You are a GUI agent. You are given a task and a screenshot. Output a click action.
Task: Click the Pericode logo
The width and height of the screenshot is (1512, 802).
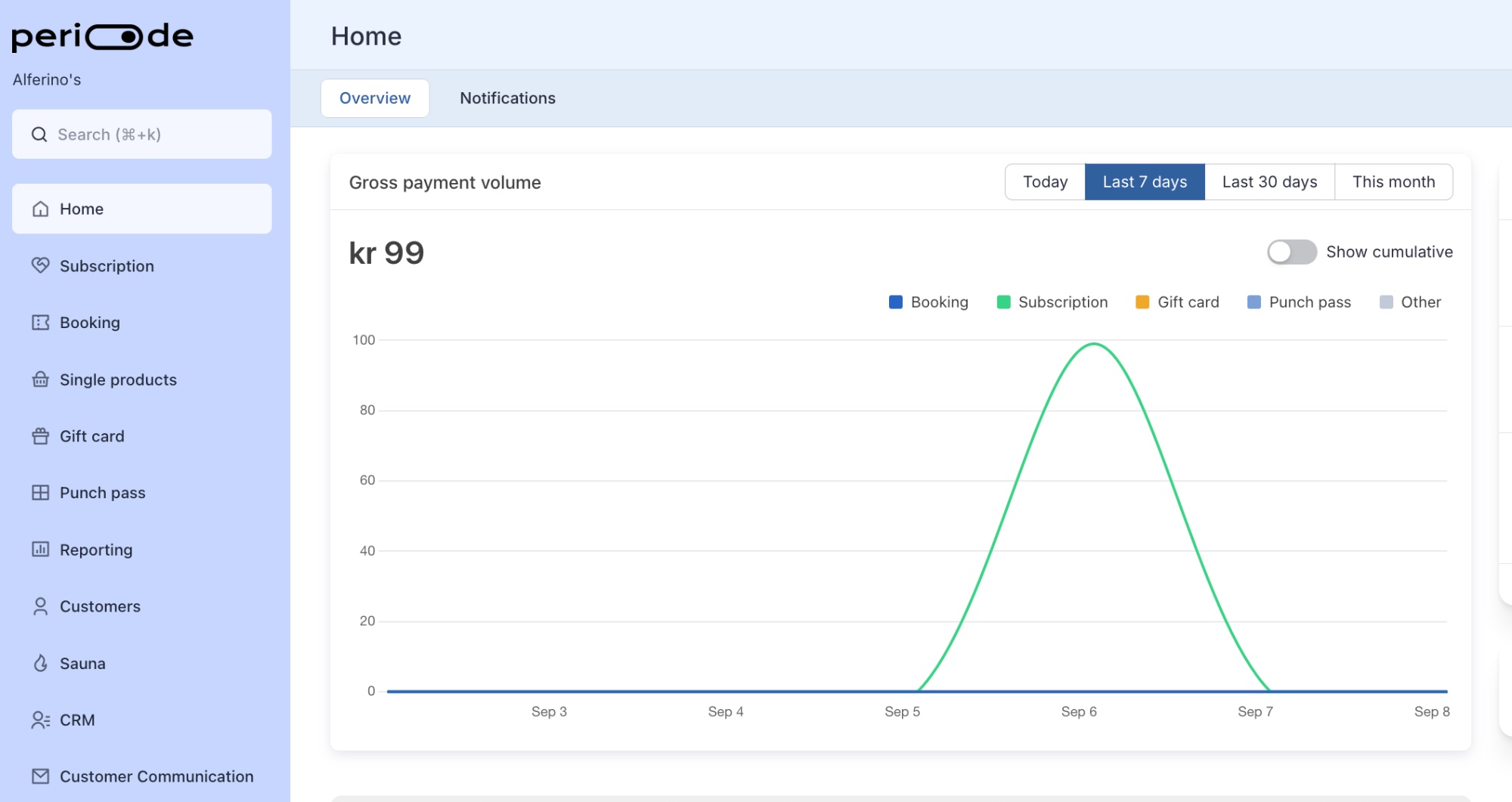[x=102, y=36]
